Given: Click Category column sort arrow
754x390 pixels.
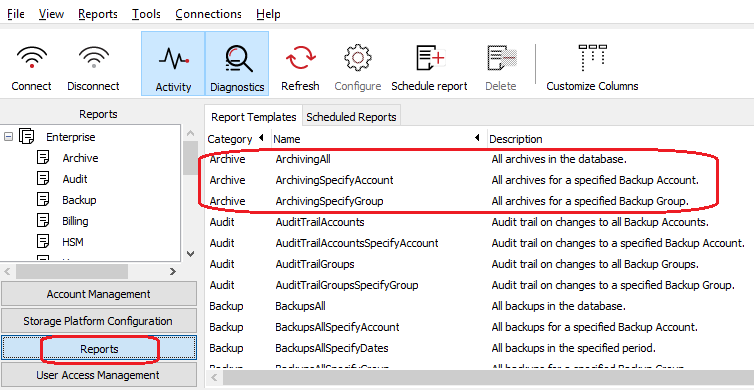Looking at the screenshot, I should click(x=261, y=138).
